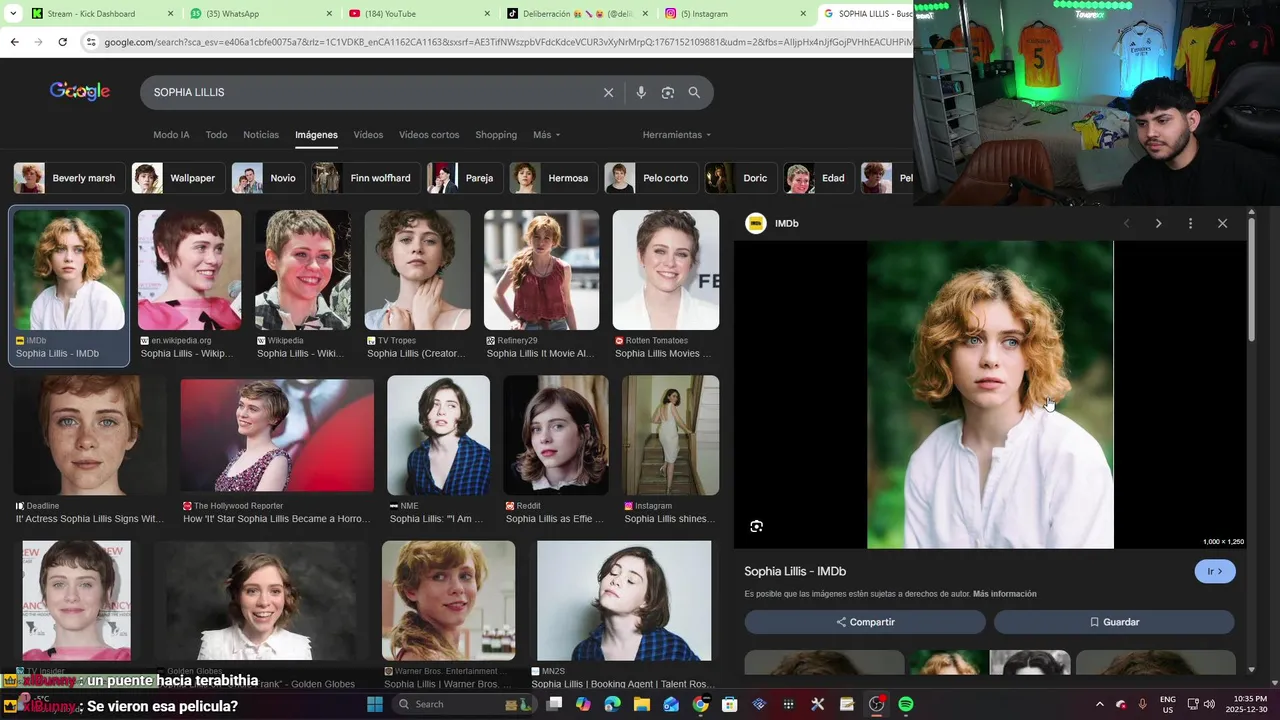Viewport: 1280px width, 720px height.
Task: Open the Windows Start menu
Action: point(375,704)
